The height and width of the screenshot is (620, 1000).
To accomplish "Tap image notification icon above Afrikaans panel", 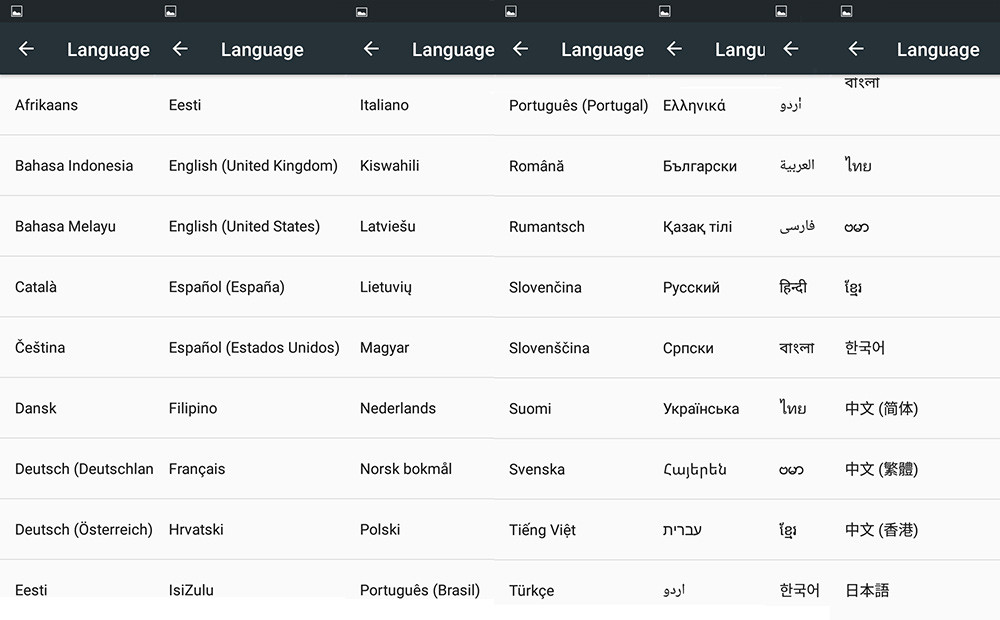I will (16, 11).
